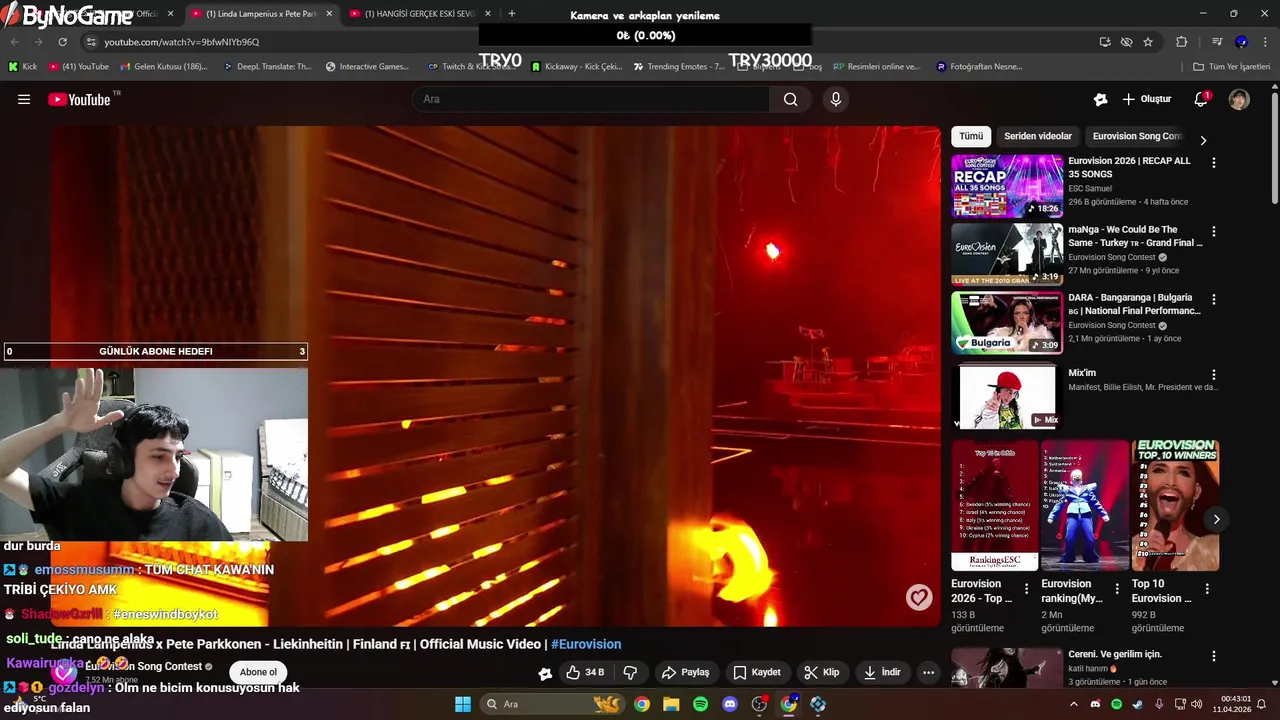Open the Twitch & Kick bookmark
The image size is (1280, 720).
pos(470,67)
